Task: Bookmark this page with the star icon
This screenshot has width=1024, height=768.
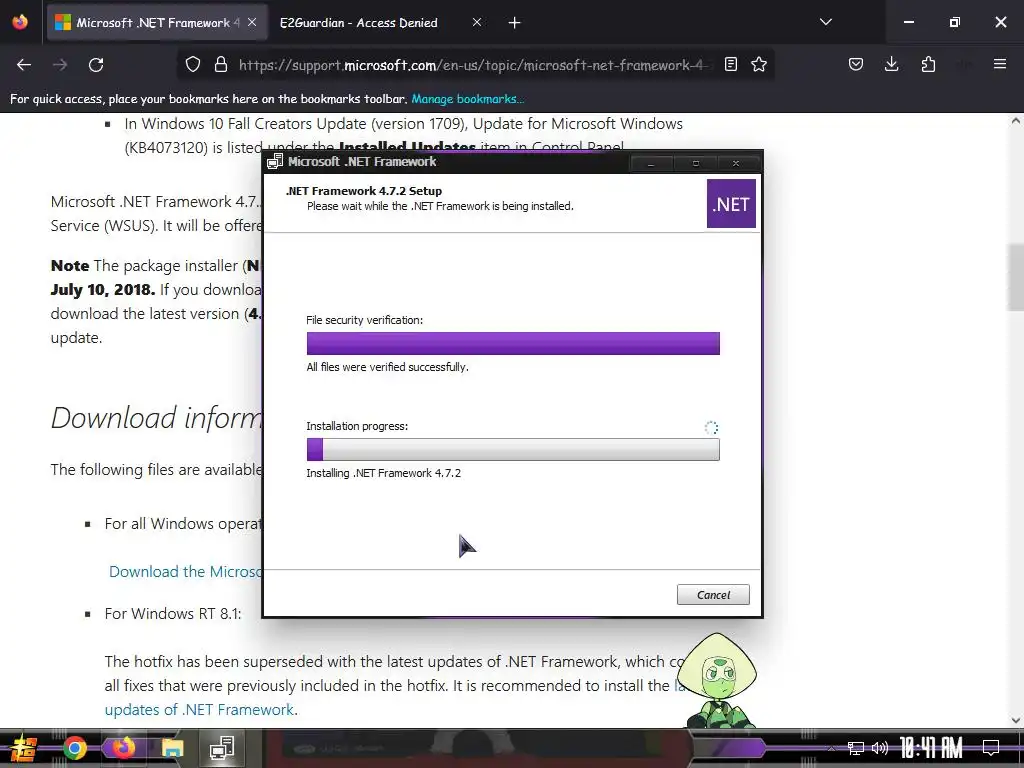Action: coord(759,64)
